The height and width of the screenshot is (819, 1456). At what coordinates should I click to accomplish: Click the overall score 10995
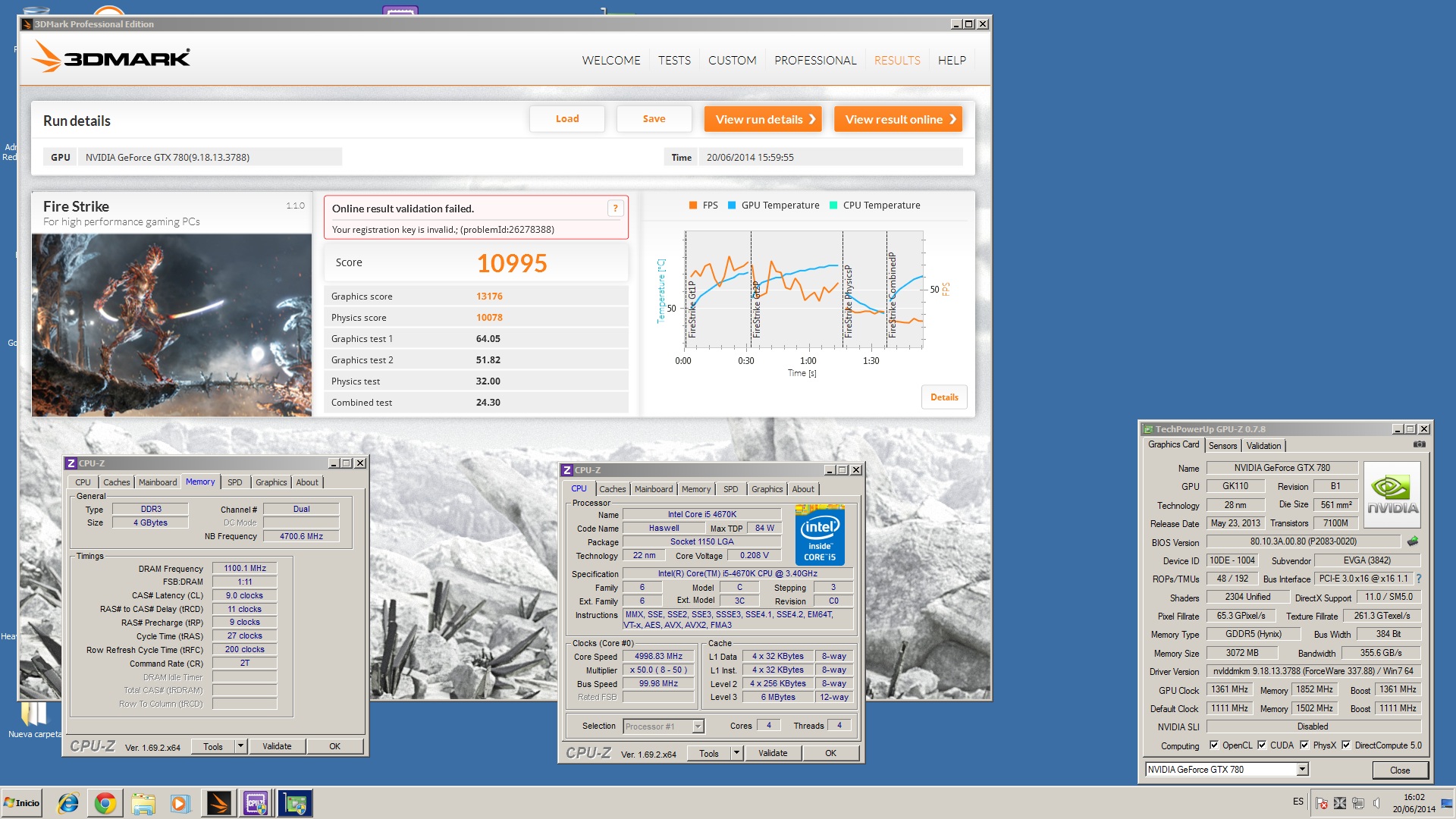coord(512,263)
